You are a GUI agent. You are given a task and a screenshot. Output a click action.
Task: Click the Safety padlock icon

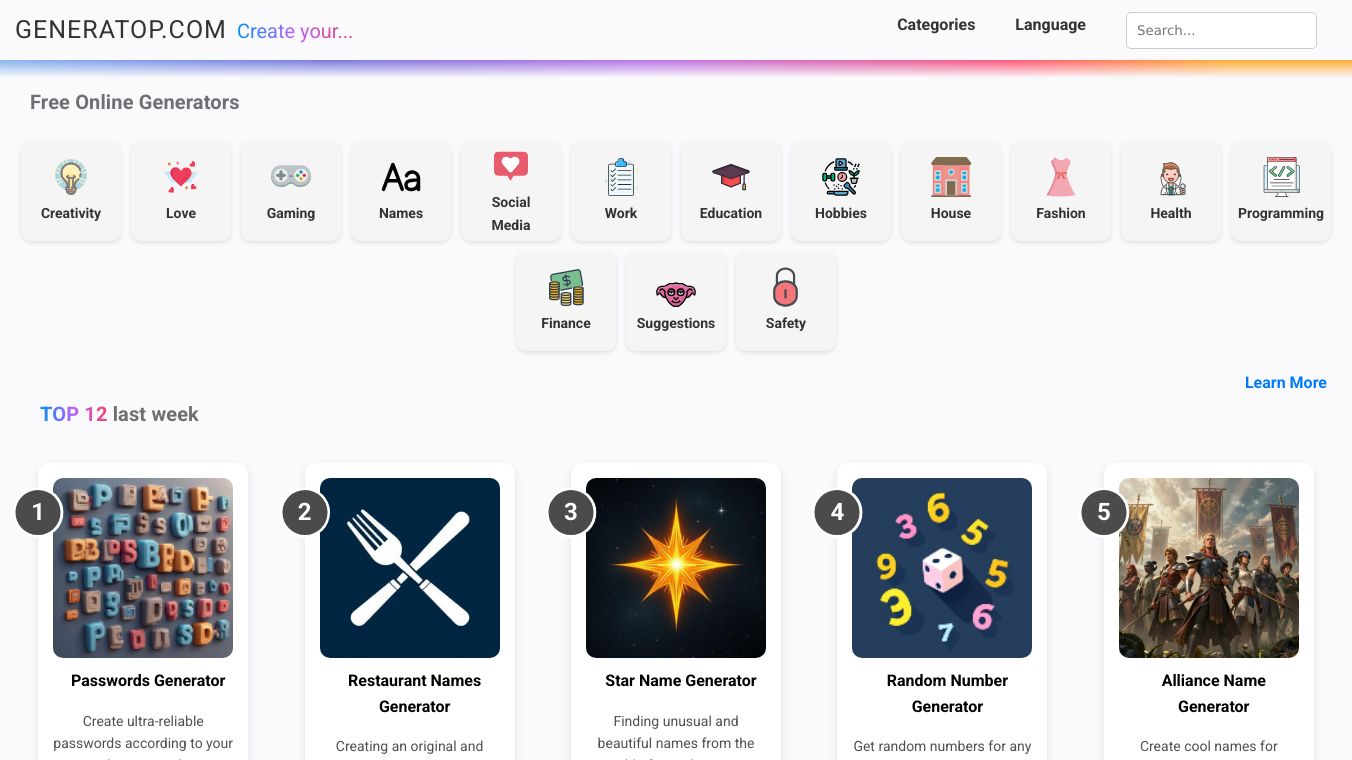785,288
